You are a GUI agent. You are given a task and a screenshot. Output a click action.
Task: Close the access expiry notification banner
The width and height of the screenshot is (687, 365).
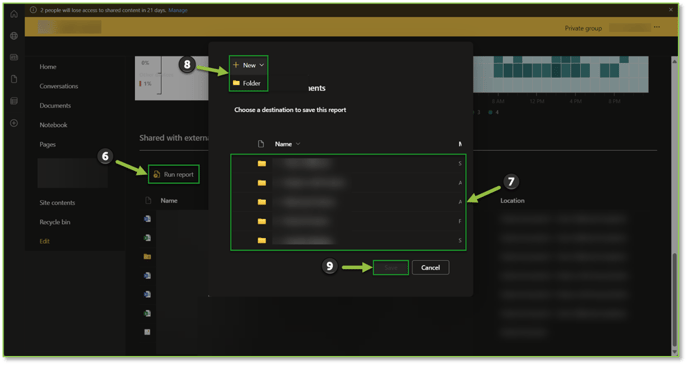coord(671,10)
